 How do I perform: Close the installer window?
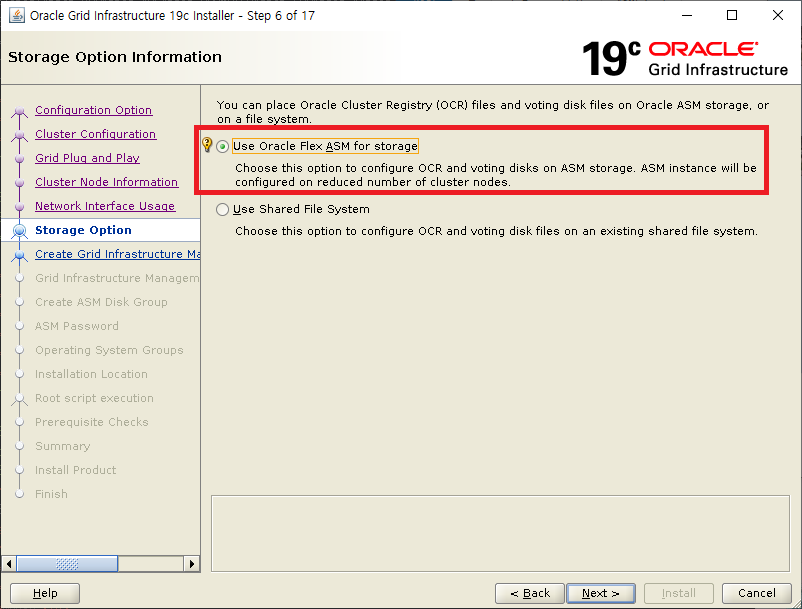pos(777,15)
